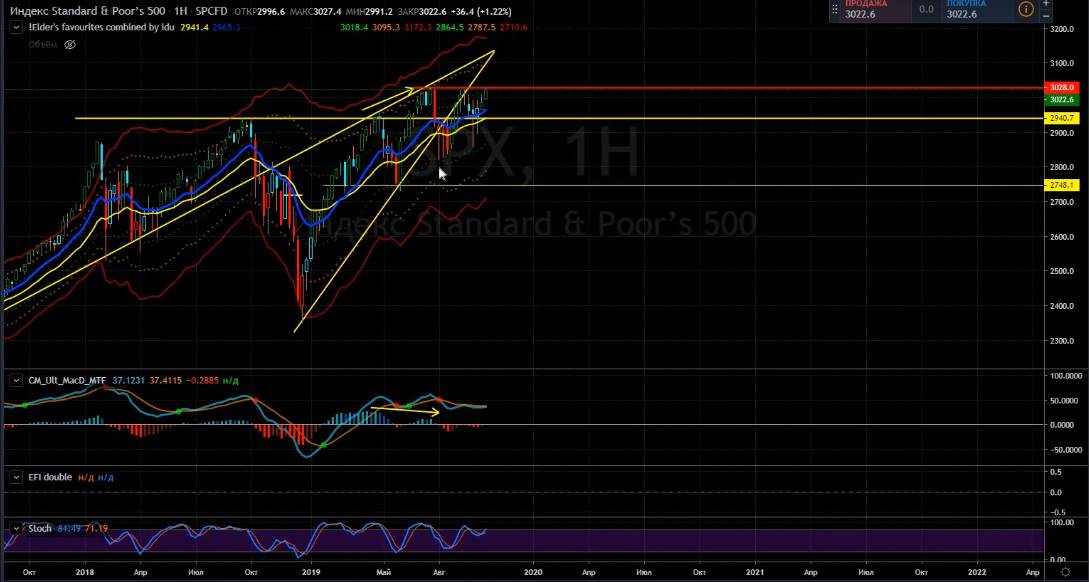Click the yellow 2941.4 indicator value
Screen dimensions: 1089x582
coord(194,28)
